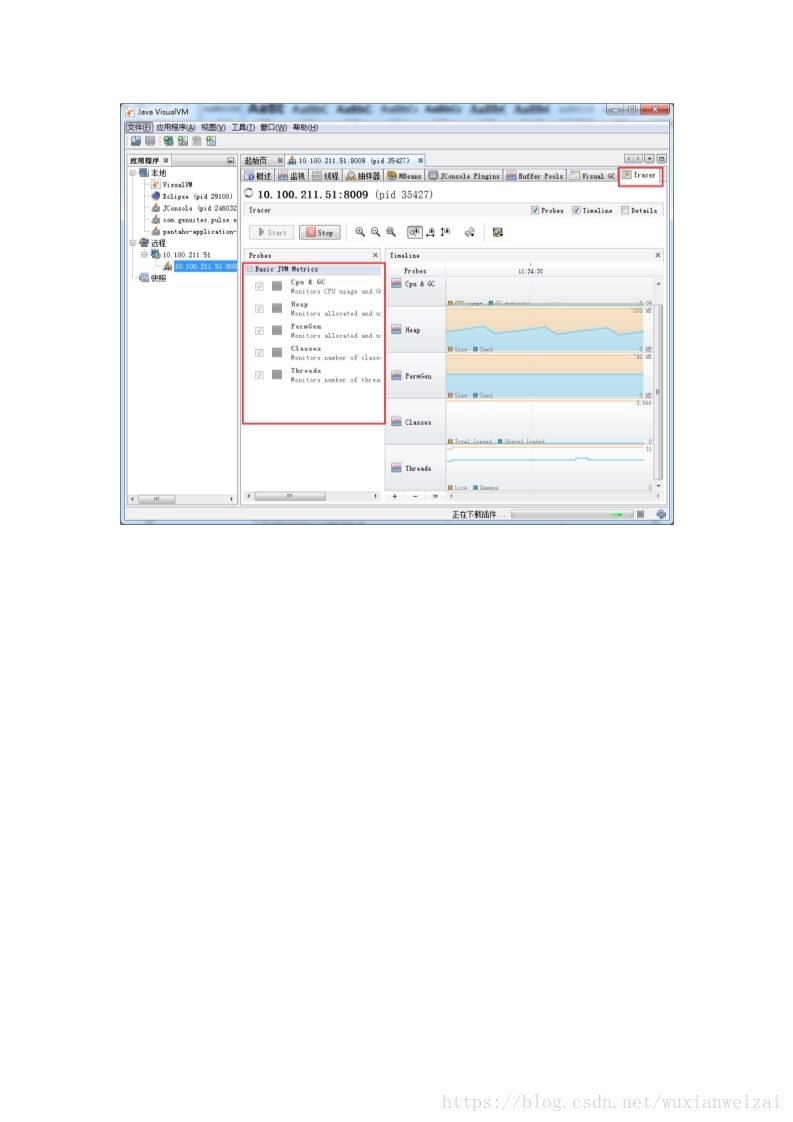Collapse the 远程 tree node
The width and height of the screenshot is (793, 1122).
pyautogui.click(x=133, y=243)
